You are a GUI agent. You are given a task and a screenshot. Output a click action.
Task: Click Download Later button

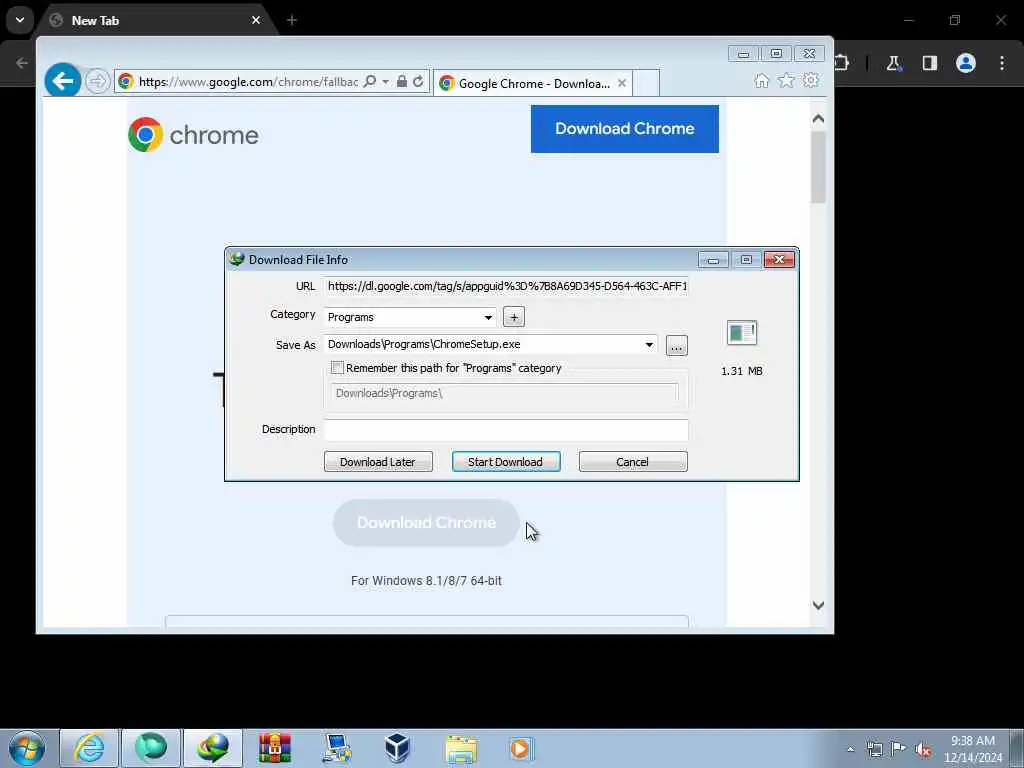pyautogui.click(x=378, y=462)
